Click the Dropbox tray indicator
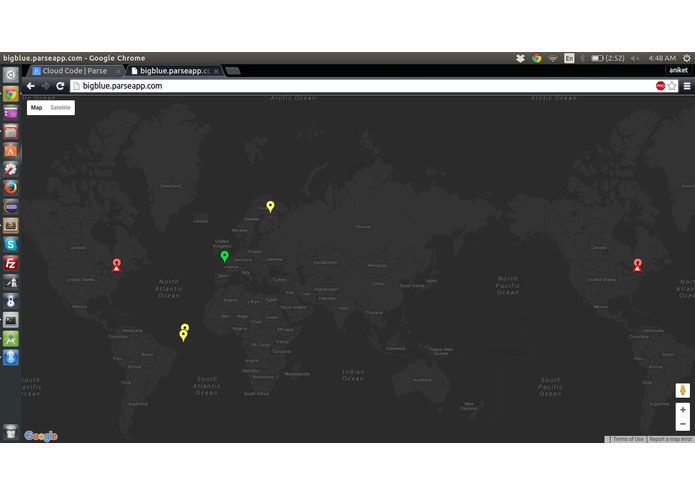 [x=520, y=58]
